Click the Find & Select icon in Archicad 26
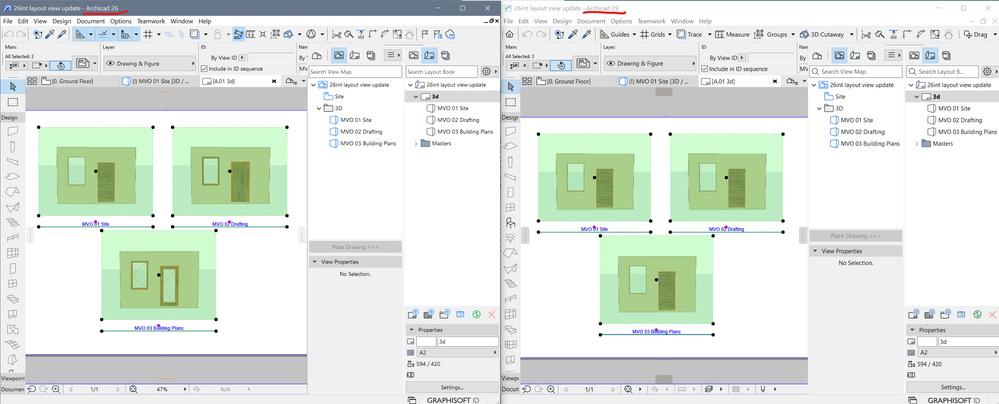The width and height of the screenshot is (999, 404). [x=38, y=34]
